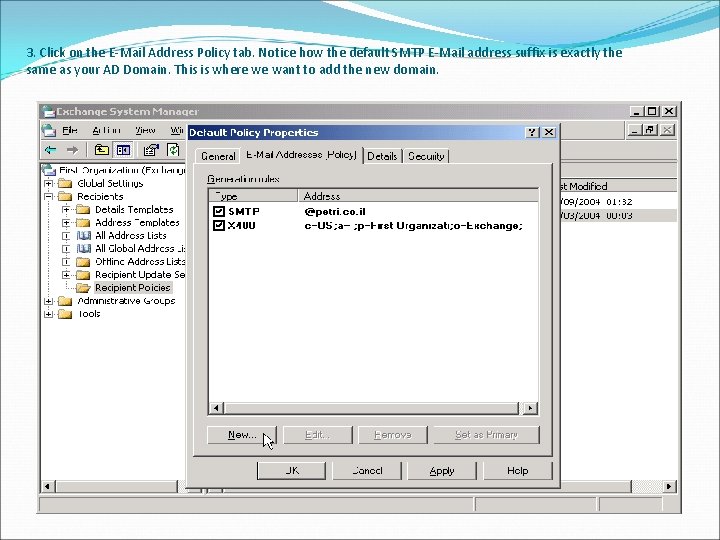
Task: Click the Global Settings folder icon
Action: pos(65,183)
